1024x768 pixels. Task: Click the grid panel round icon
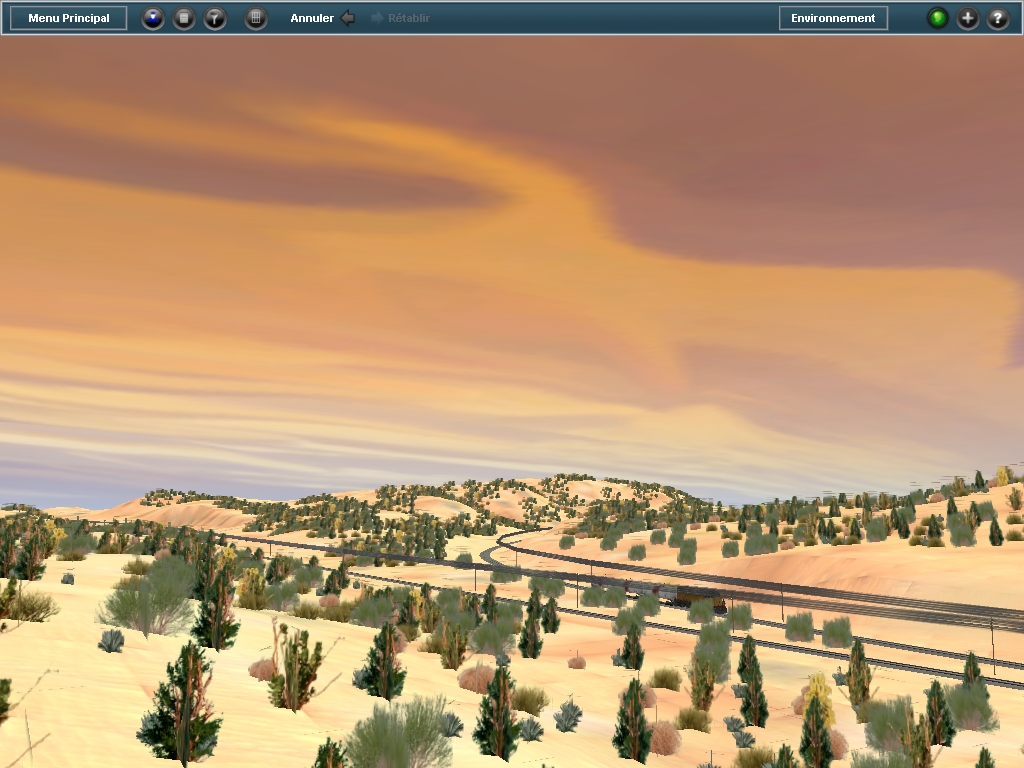click(256, 18)
